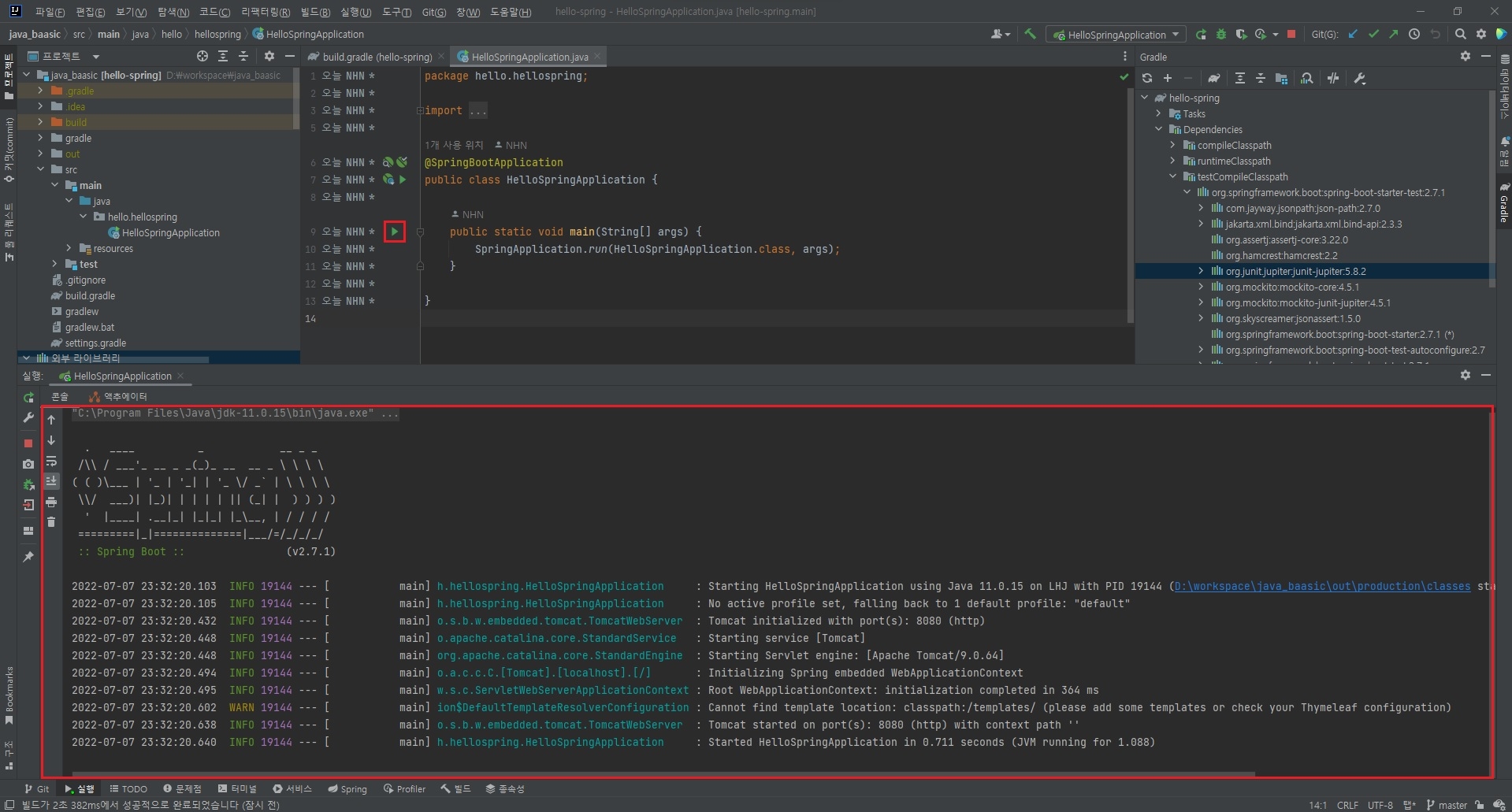Open IDE settings gear in top toolbar
1512x812 pixels.
1481,34
